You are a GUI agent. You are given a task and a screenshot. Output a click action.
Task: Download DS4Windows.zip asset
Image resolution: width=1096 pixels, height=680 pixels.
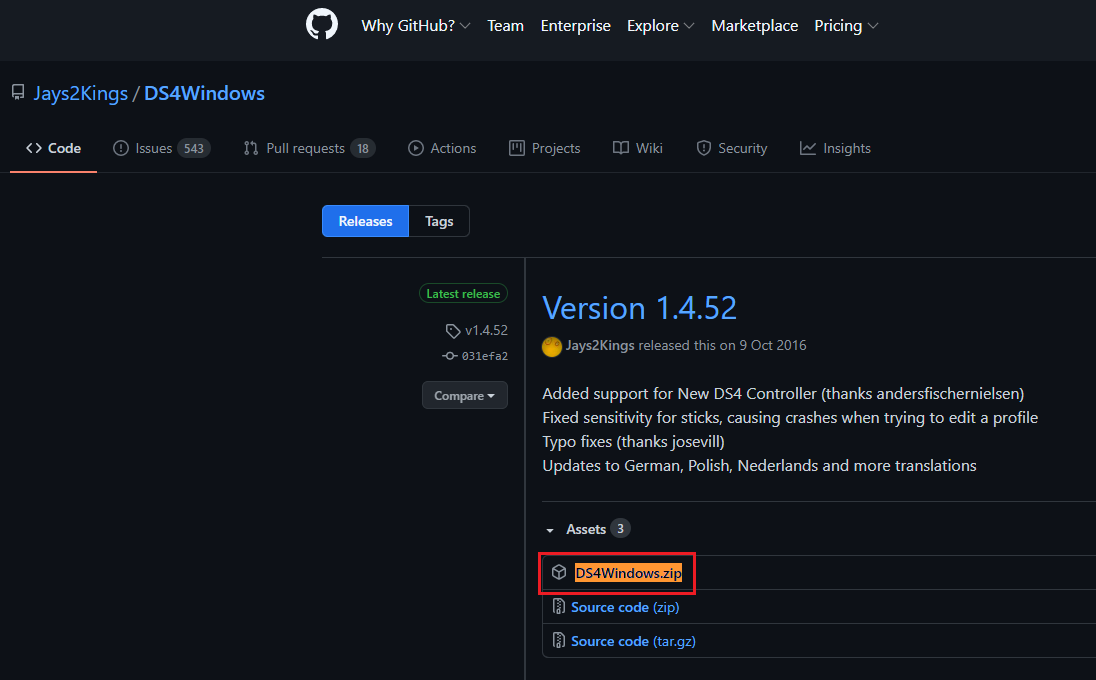628,573
